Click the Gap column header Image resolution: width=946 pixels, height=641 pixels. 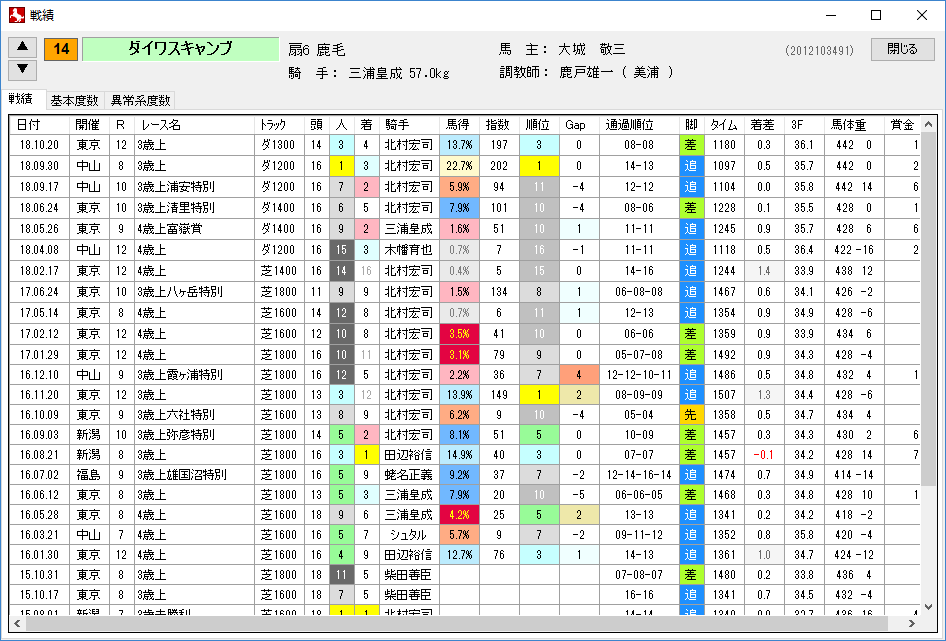579,125
